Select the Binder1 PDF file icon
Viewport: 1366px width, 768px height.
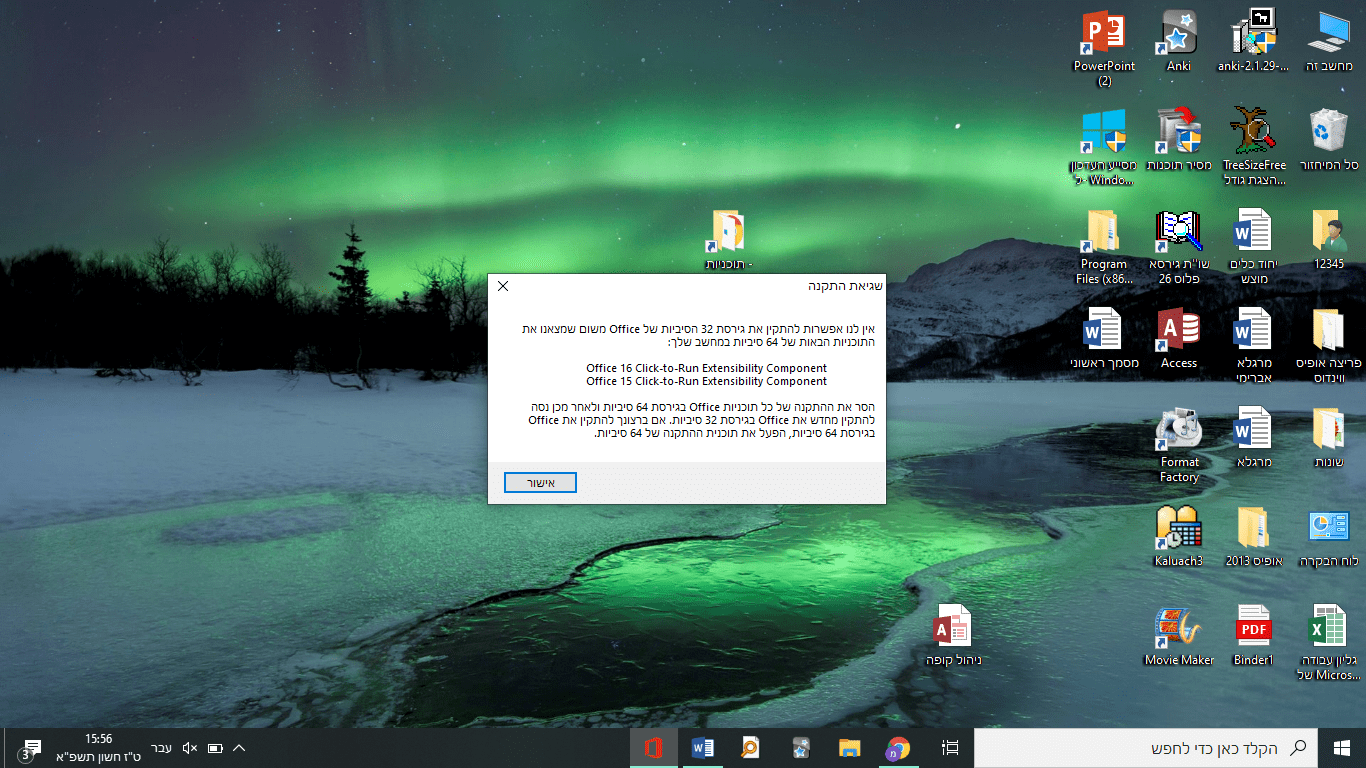(x=1253, y=636)
